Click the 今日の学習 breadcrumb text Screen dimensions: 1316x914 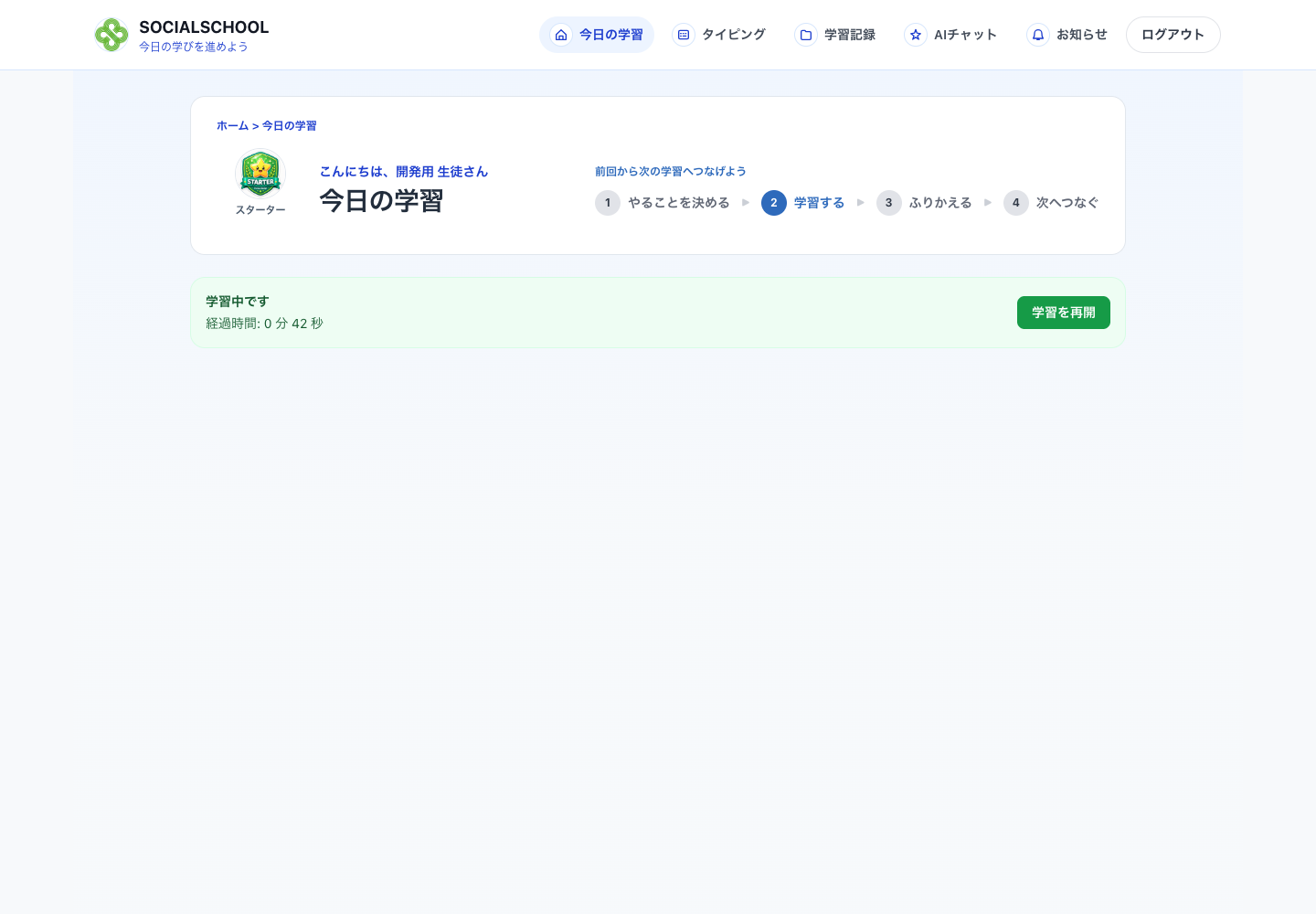[290, 126]
